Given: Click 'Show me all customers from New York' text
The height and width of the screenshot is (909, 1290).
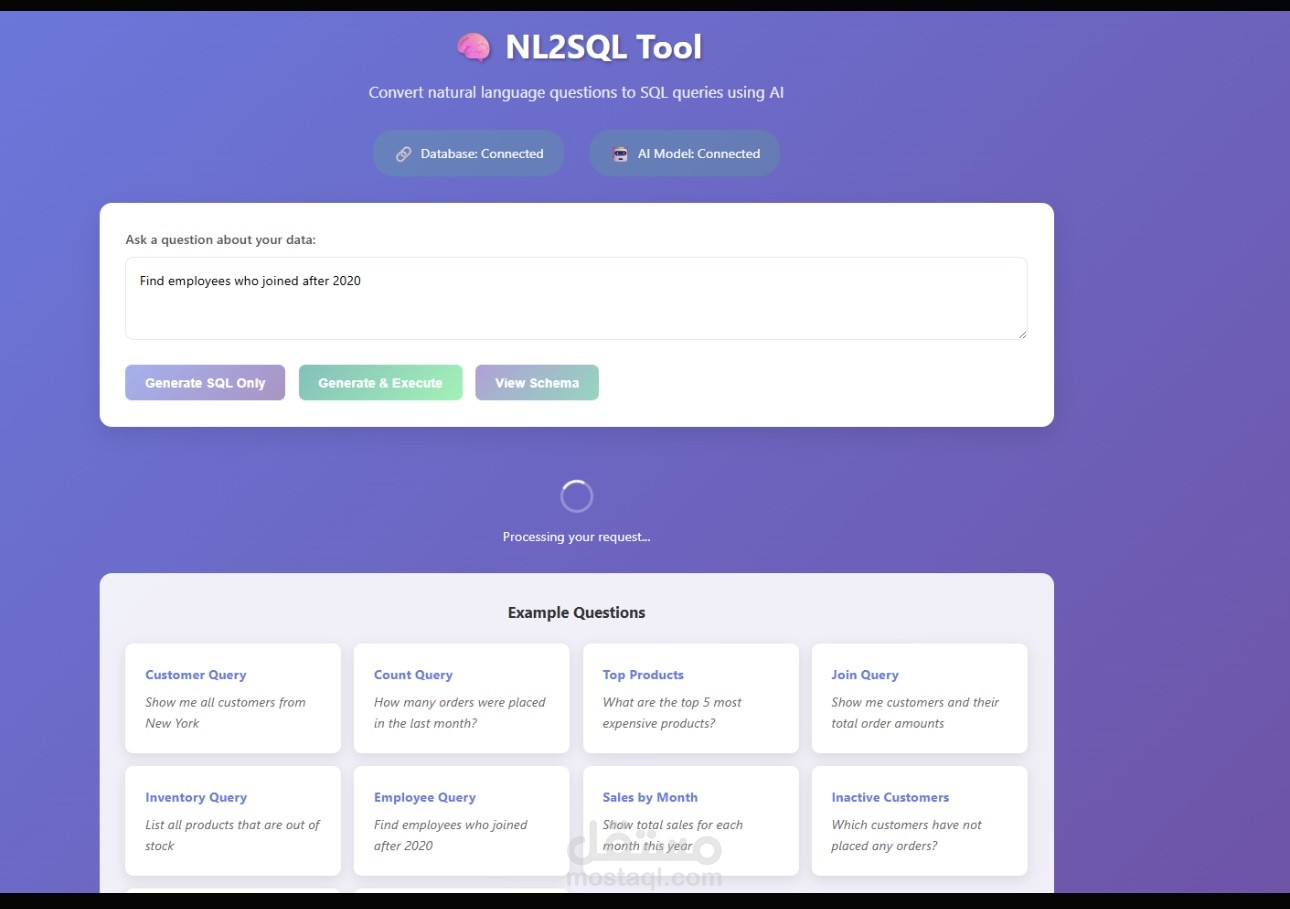Looking at the screenshot, I should click(x=225, y=713).
